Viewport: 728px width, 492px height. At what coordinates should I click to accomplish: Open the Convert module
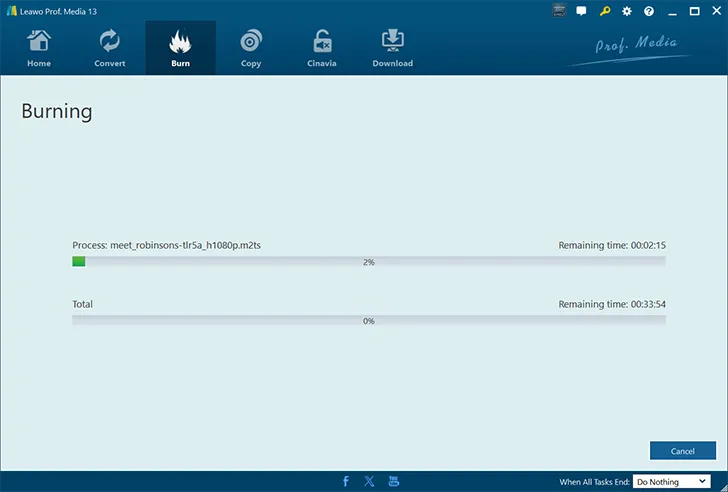coord(109,48)
